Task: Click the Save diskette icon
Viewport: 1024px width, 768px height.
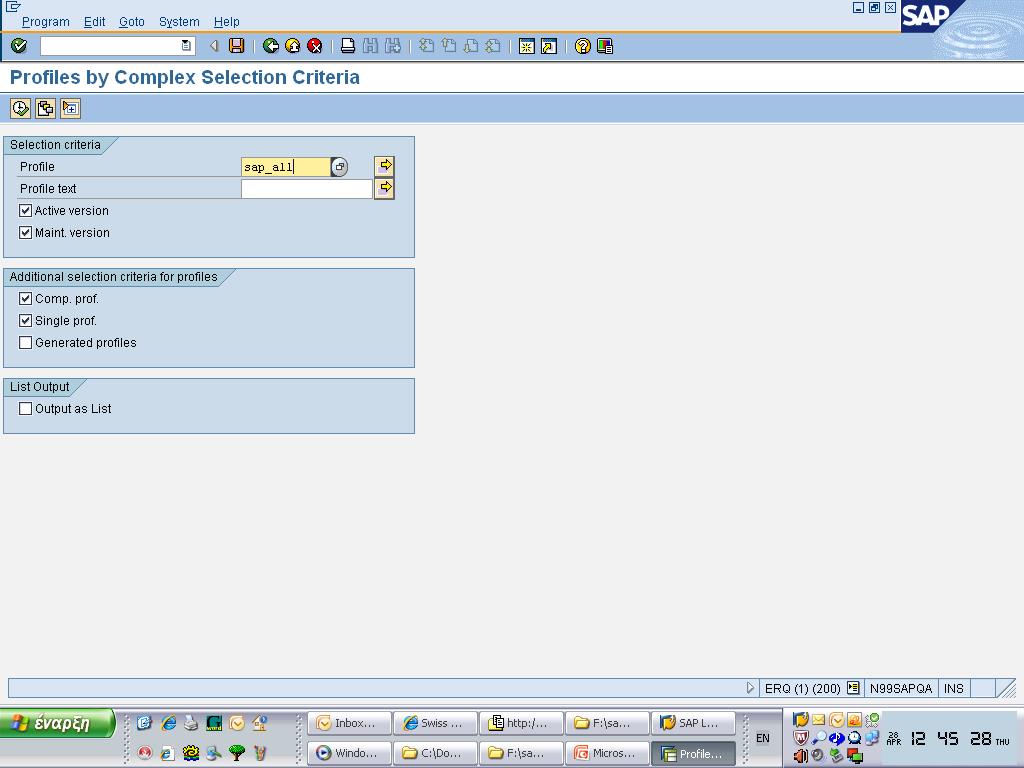Action: pyautogui.click(x=236, y=46)
